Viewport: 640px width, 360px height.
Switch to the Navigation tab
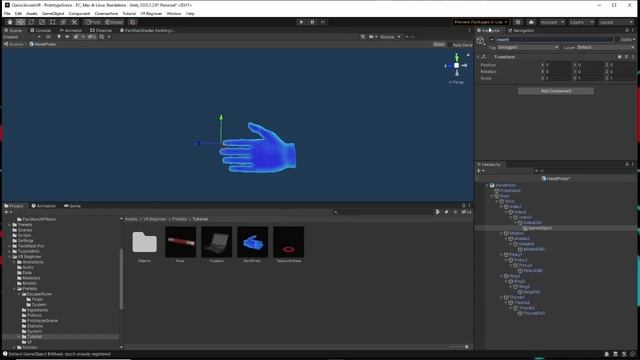(521, 30)
